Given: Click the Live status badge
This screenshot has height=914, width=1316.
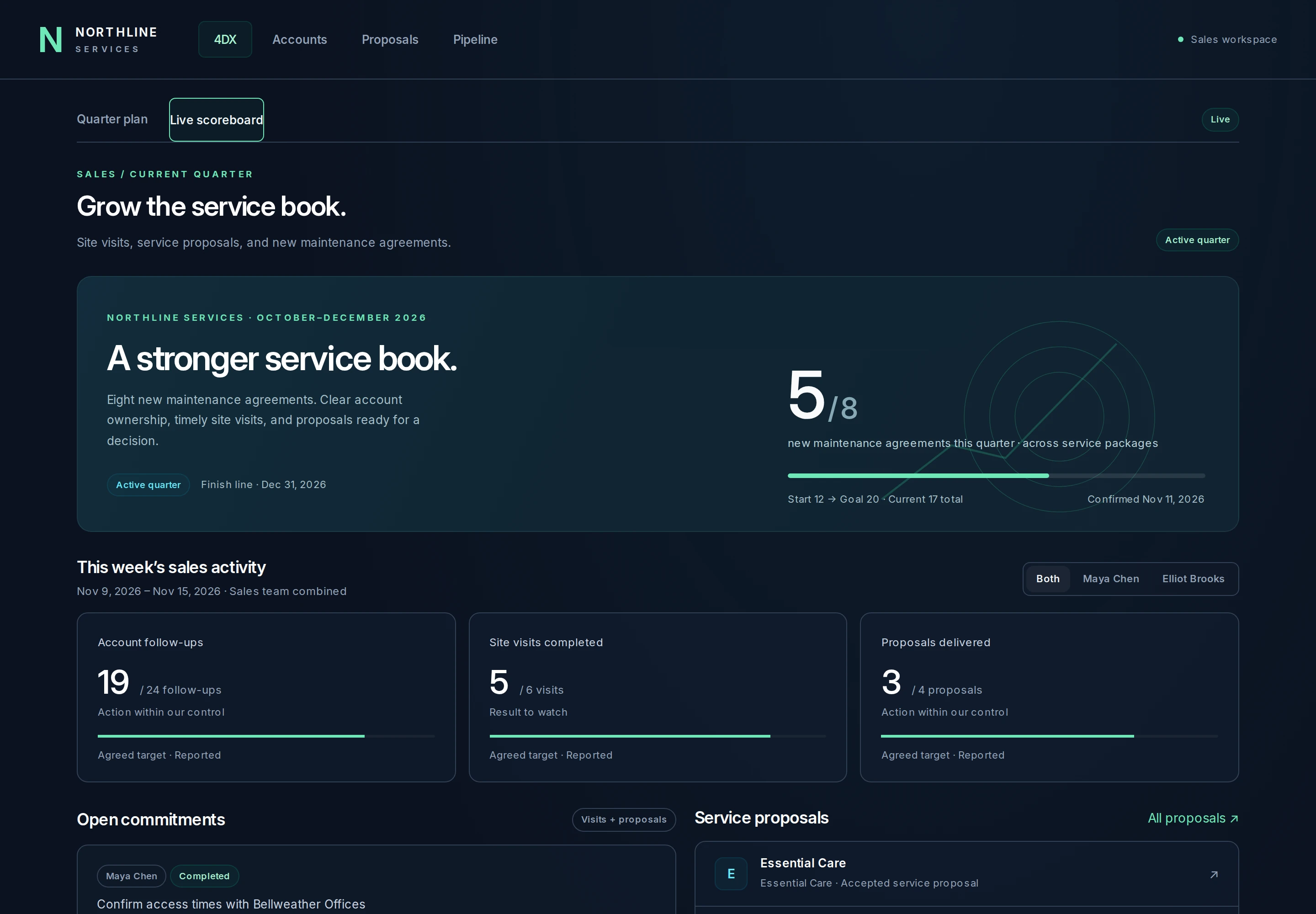Looking at the screenshot, I should pyautogui.click(x=1220, y=120).
